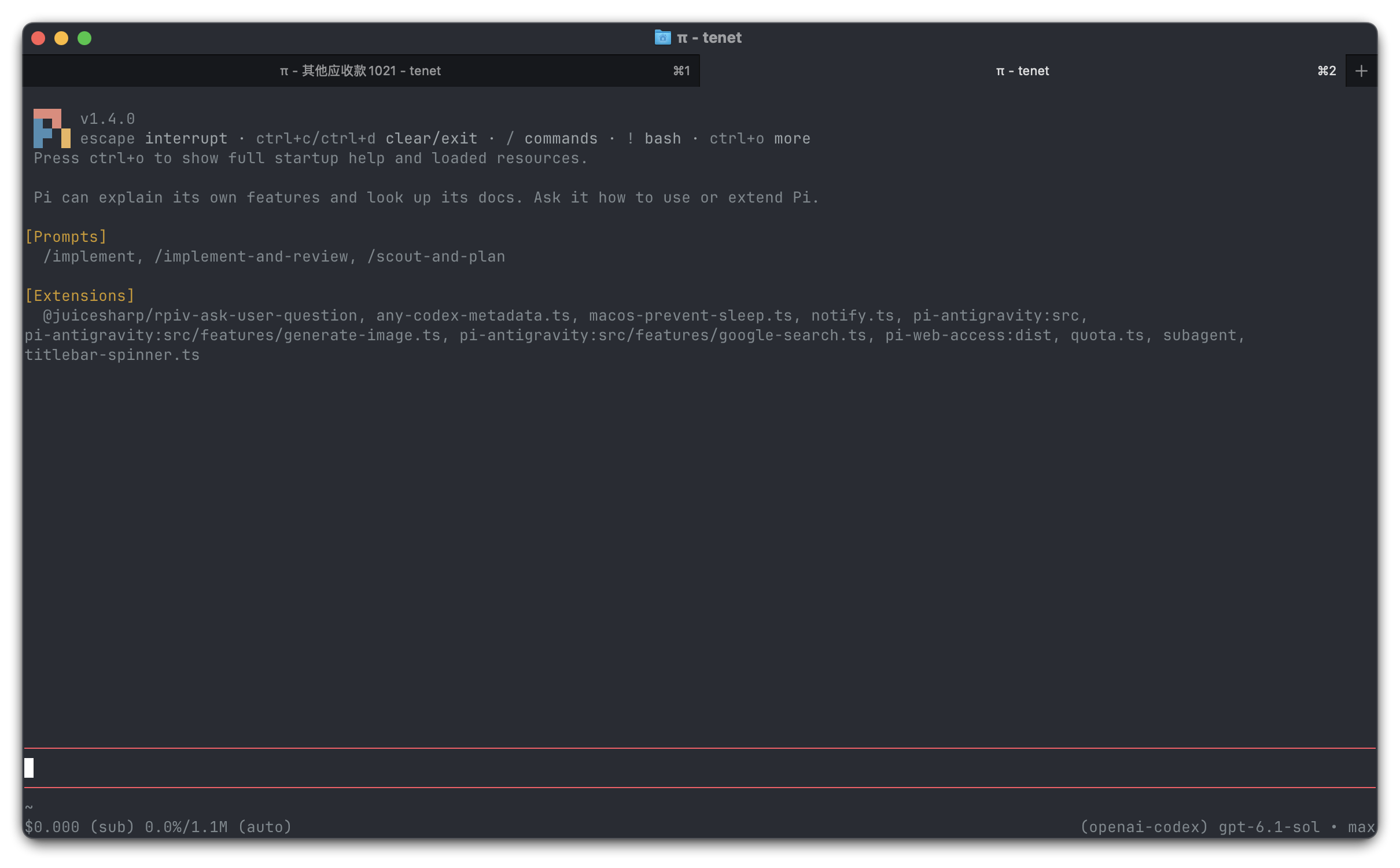Click the 'gpt-6.1-sol' model name
Screen dimensions: 1400x868
tap(1269, 827)
